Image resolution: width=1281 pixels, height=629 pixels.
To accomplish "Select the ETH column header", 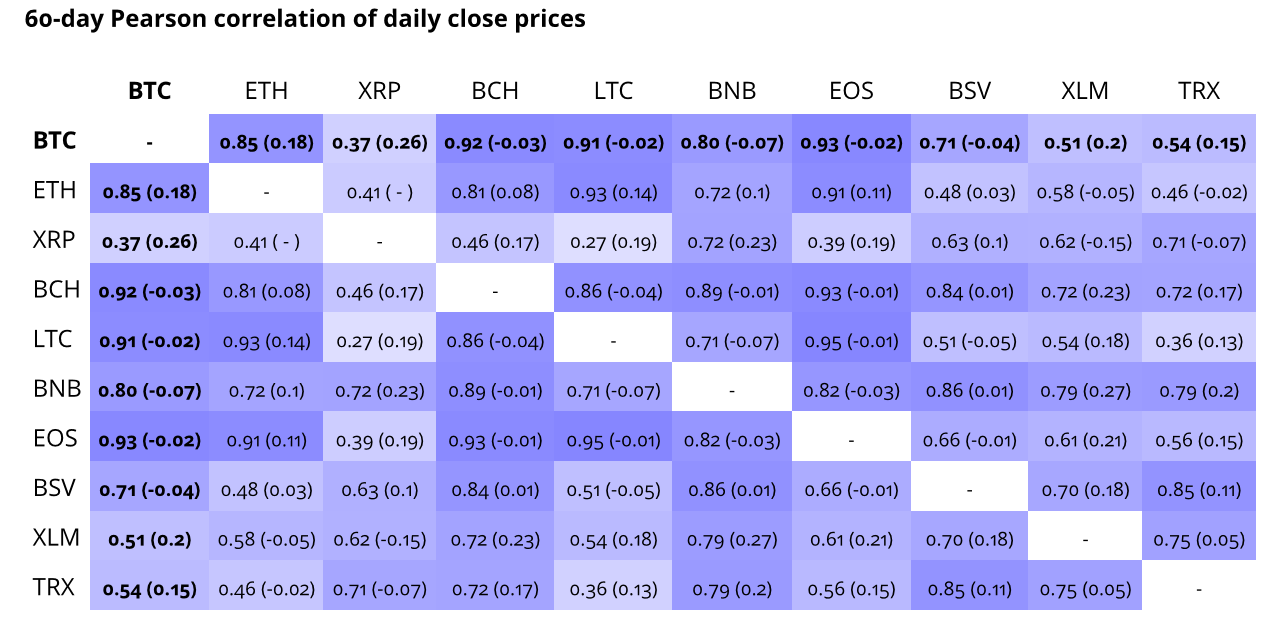I will pos(266,91).
